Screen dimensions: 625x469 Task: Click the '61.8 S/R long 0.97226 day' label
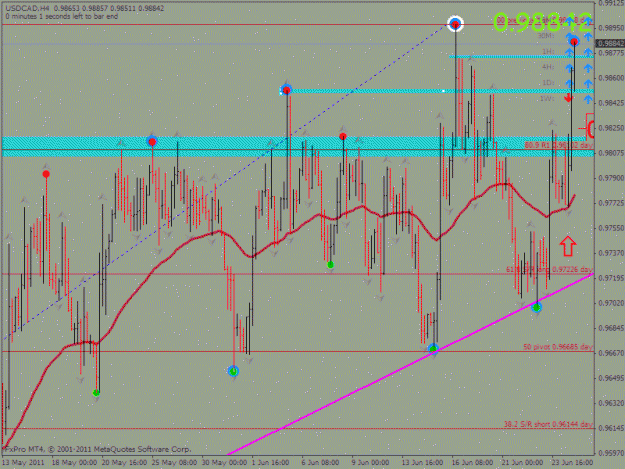pos(550,270)
